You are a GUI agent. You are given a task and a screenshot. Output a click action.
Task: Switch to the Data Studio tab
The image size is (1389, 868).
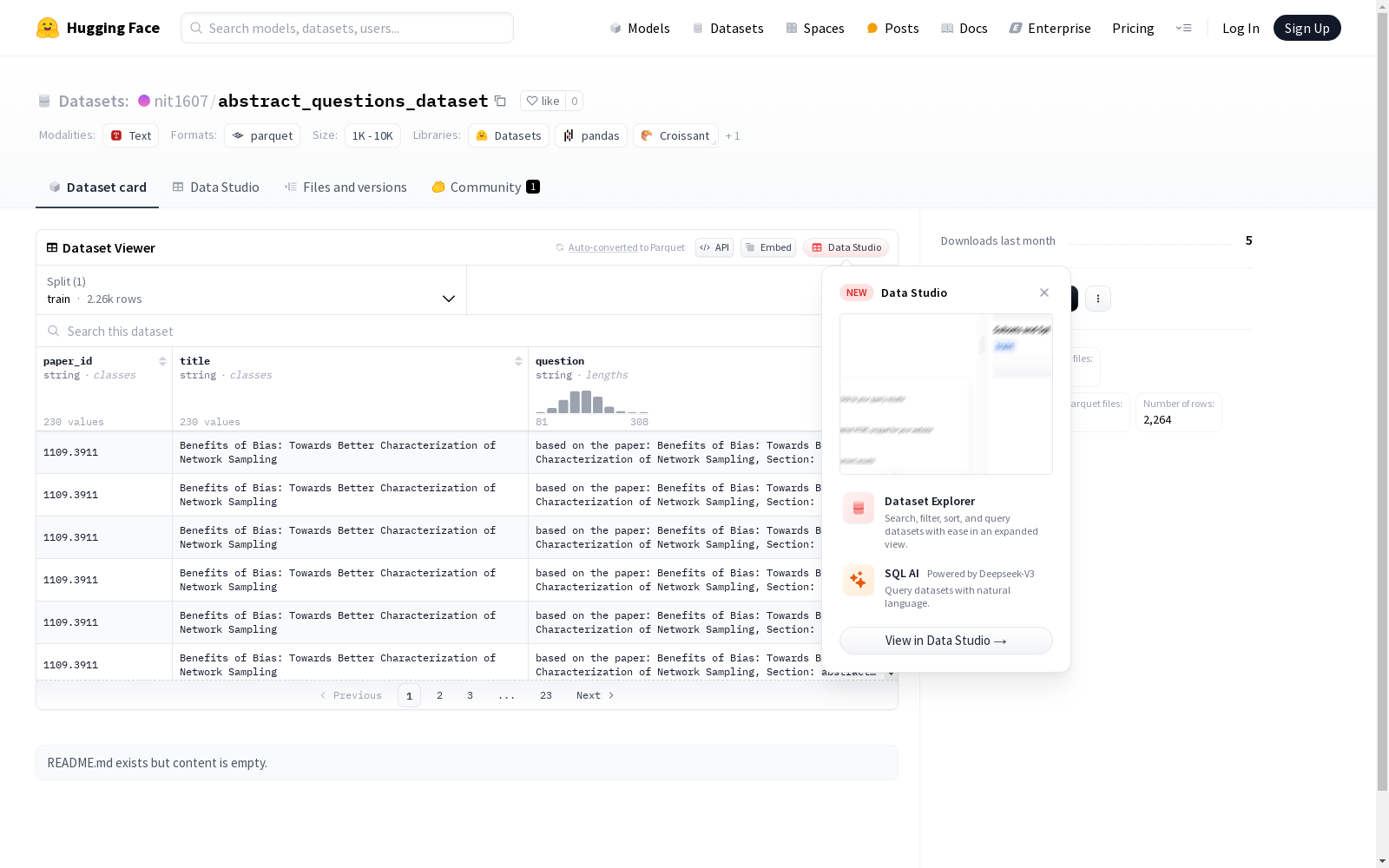click(216, 187)
